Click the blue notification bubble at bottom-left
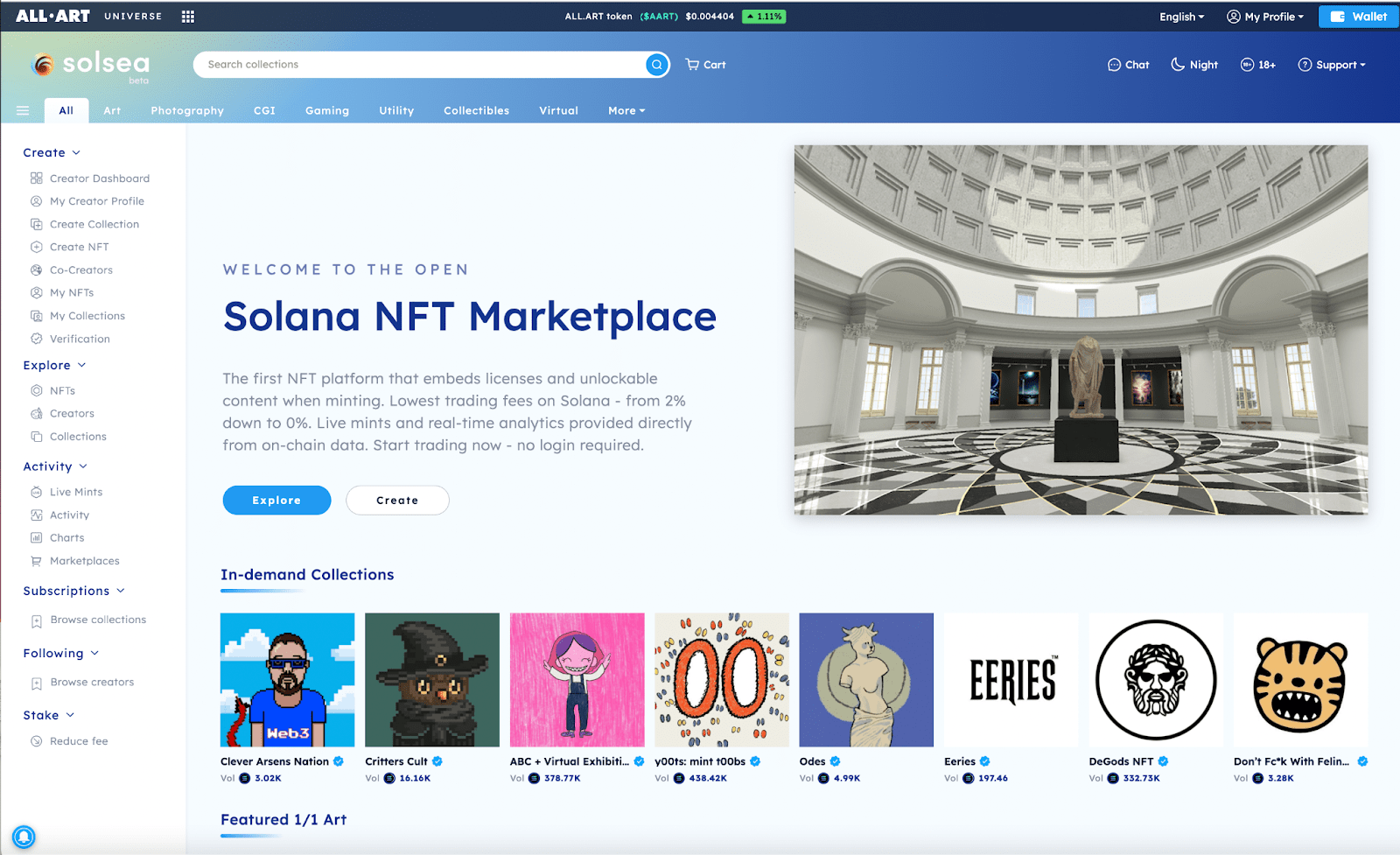The height and width of the screenshot is (855, 1400). [24, 837]
